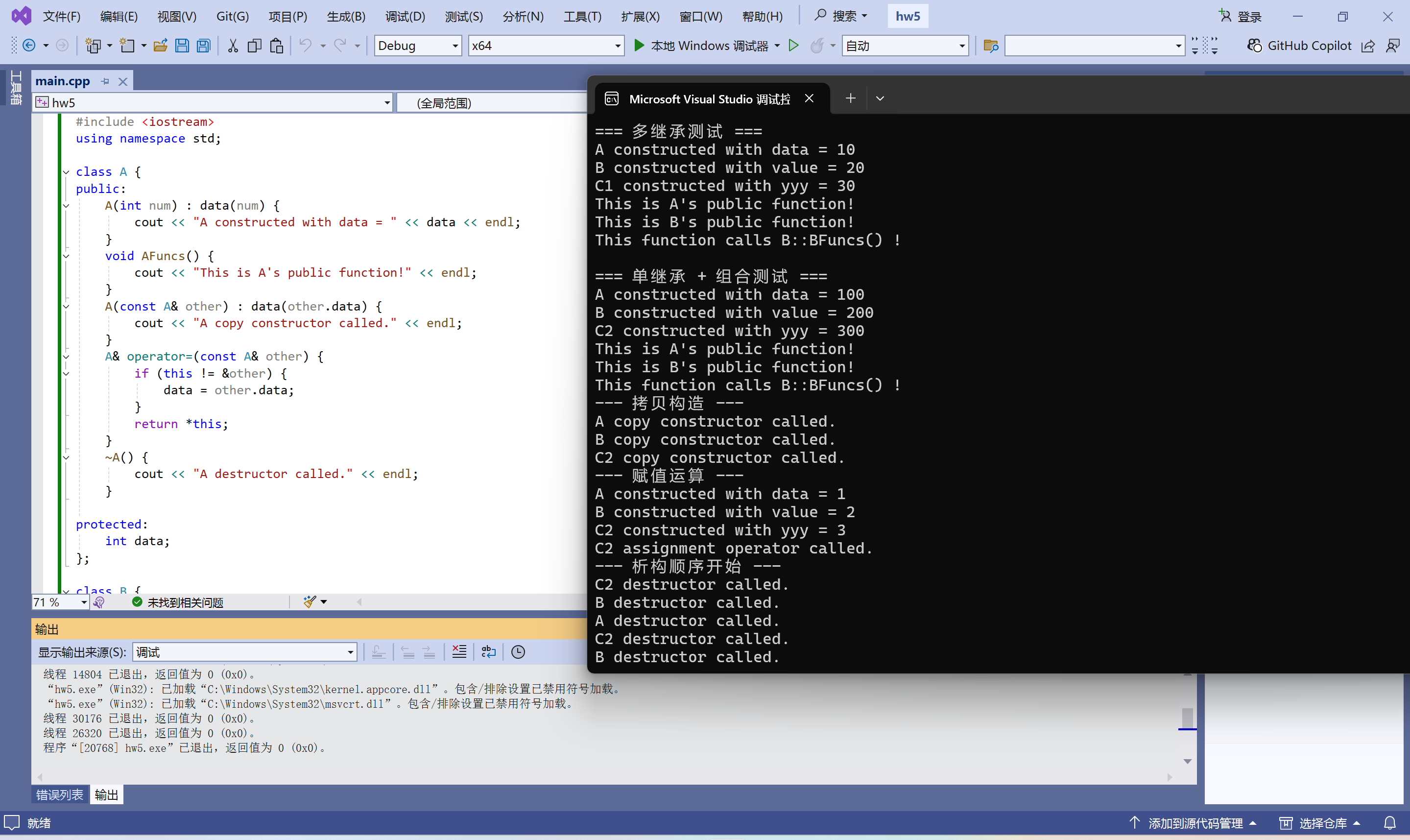The width and height of the screenshot is (1410, 840).
Task: Expand the x64 platform dropdown
Action: tap(617, 46)
